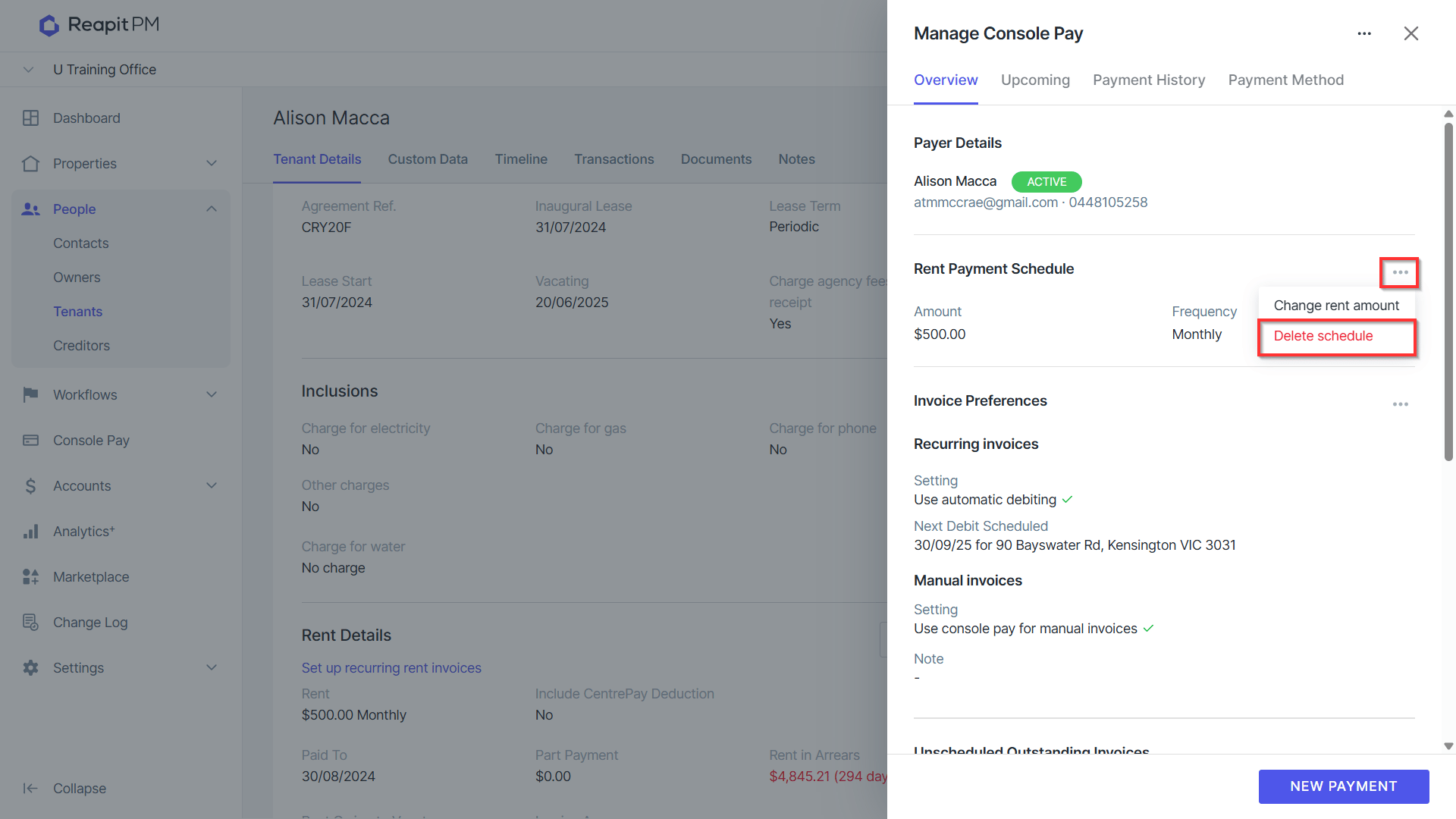Click the Change Log document icon
The width and height of the screenshot is (1456, 819).
click(30, 623)
